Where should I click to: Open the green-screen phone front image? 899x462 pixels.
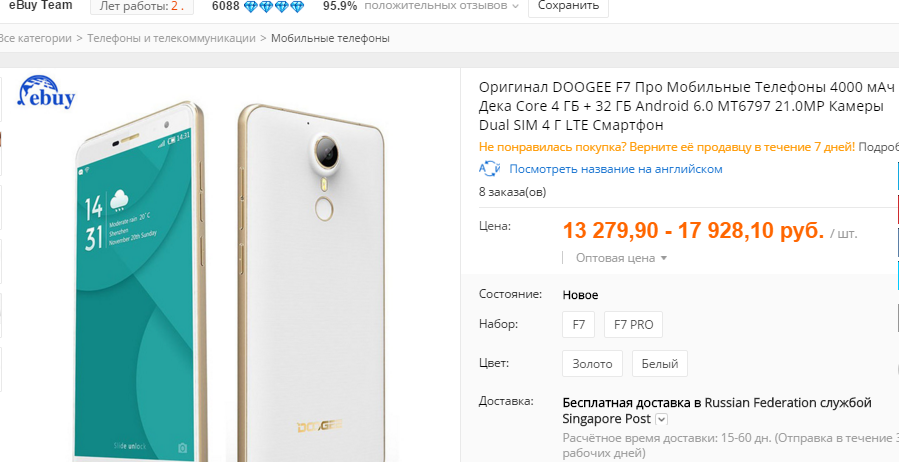pyautogui.click(x=140, y=282)
